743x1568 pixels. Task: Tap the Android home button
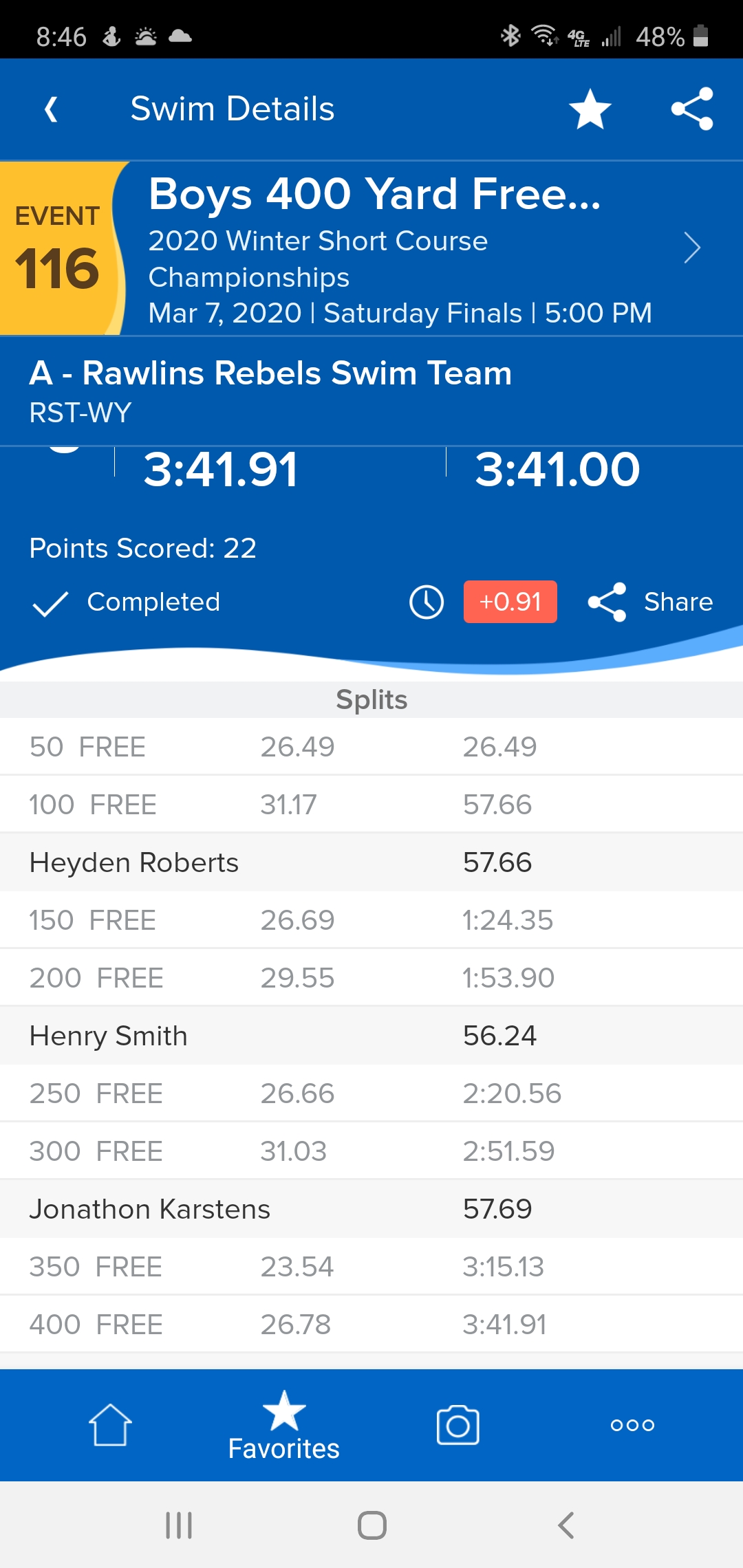[371, 1525]
